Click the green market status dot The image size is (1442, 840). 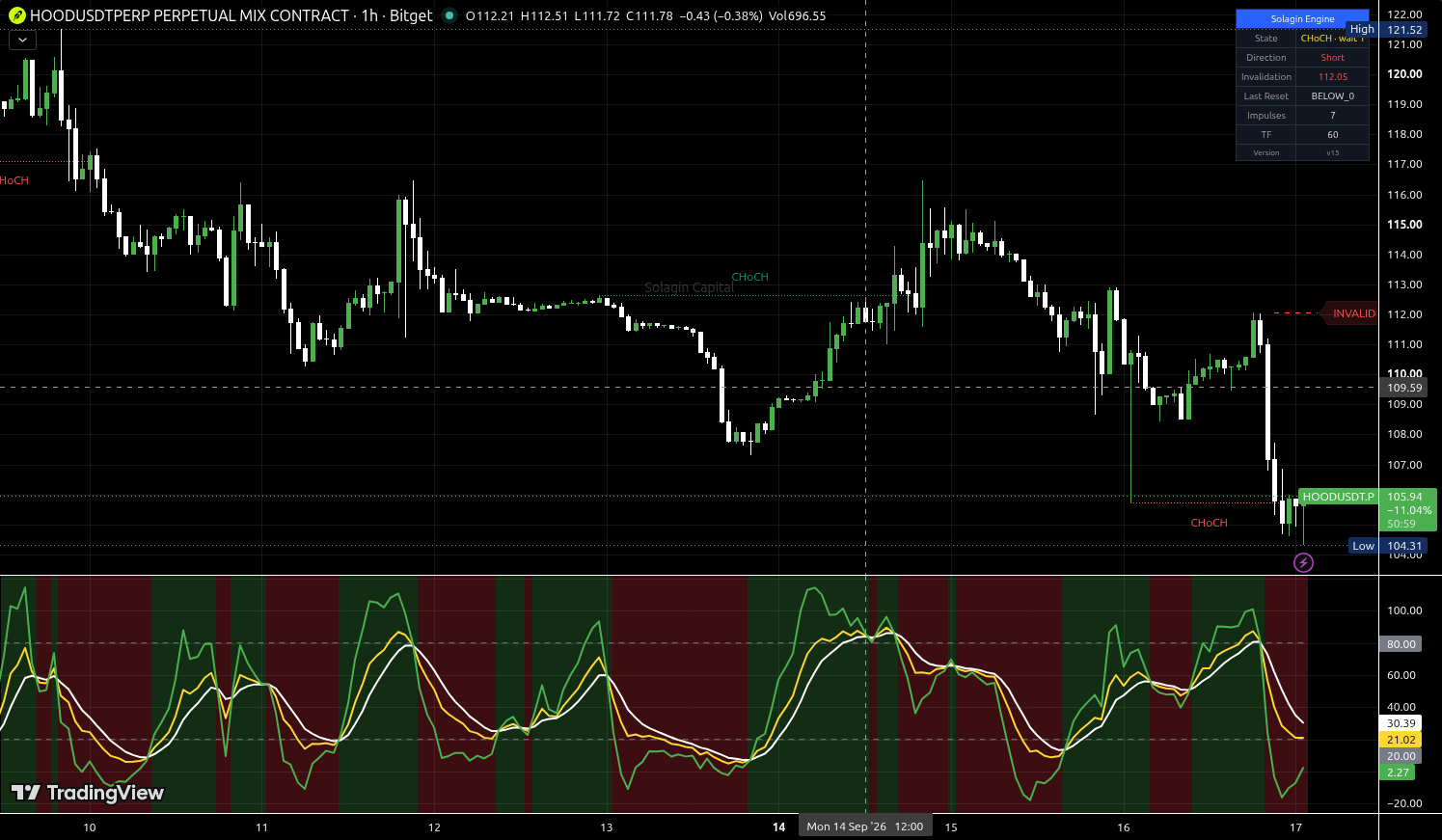(449, 15)
